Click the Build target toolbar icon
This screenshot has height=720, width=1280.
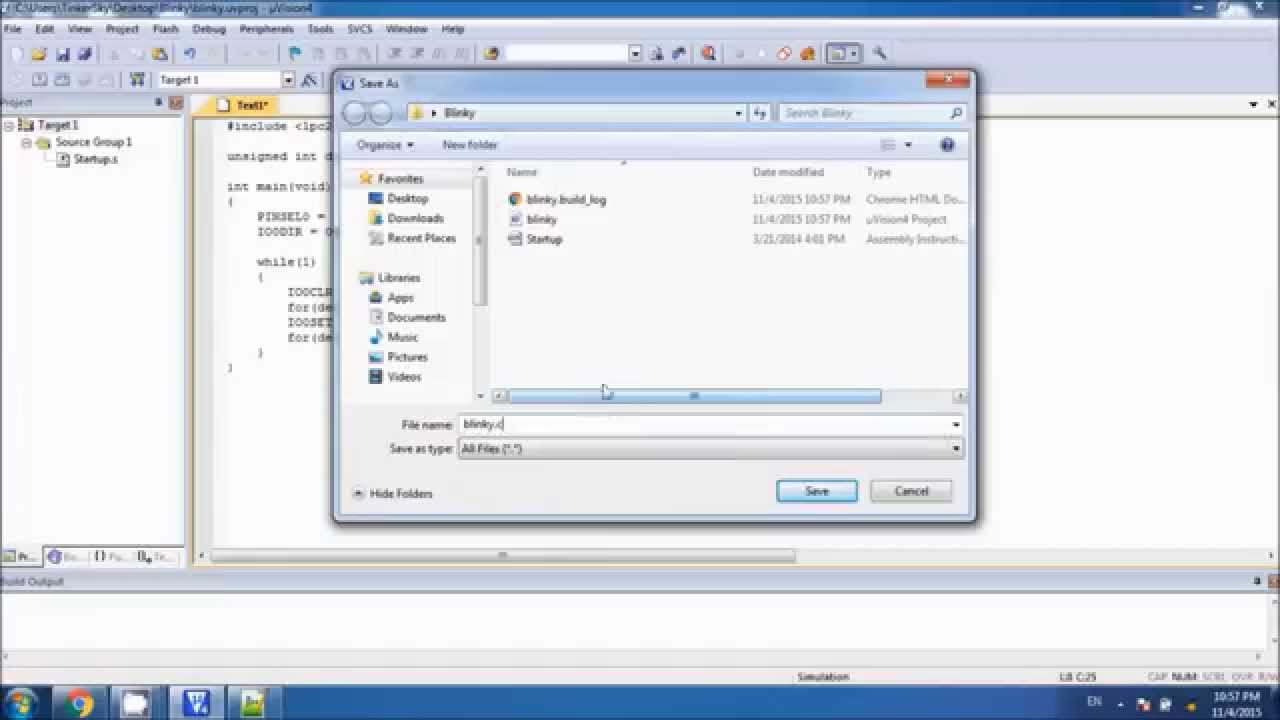point(39,80)
